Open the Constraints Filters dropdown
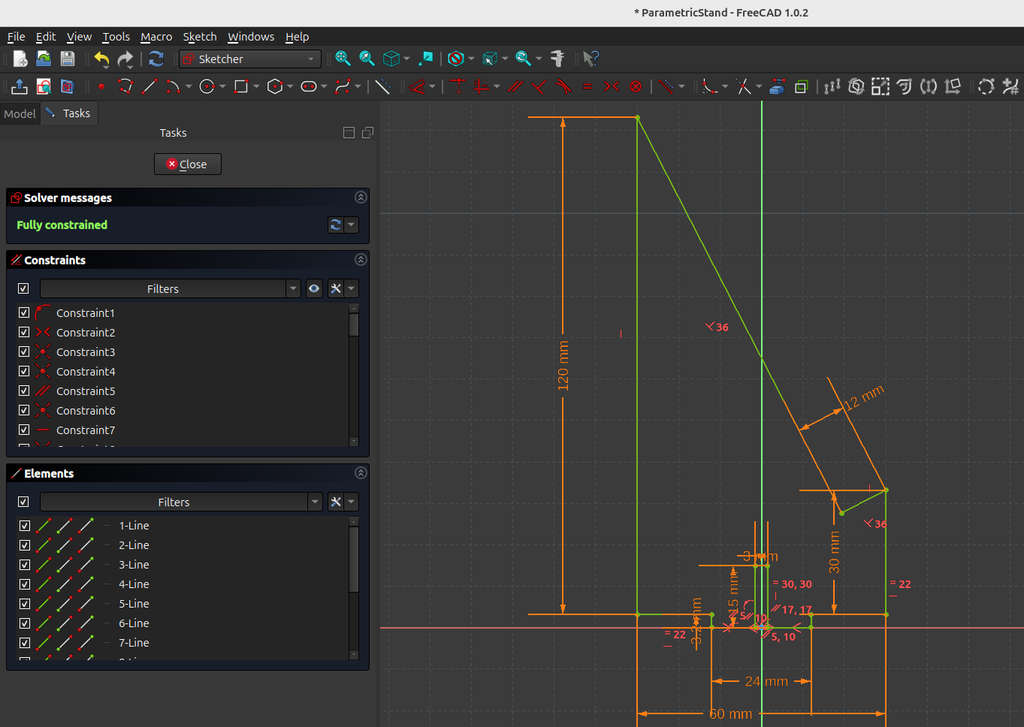 pos(293,289)
